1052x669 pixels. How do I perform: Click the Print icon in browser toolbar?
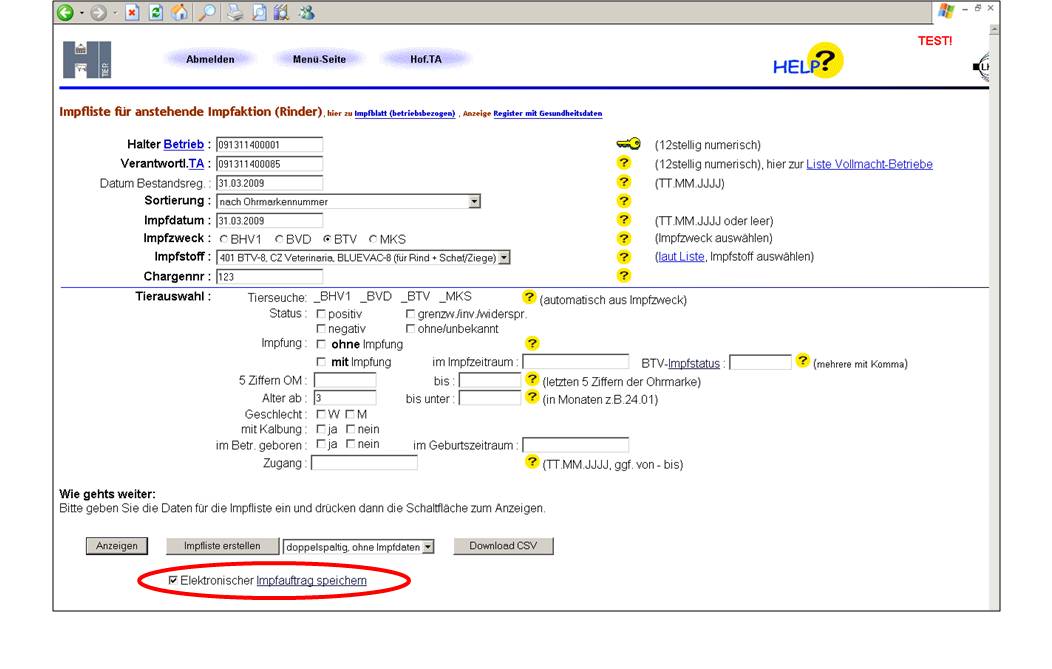234,12
